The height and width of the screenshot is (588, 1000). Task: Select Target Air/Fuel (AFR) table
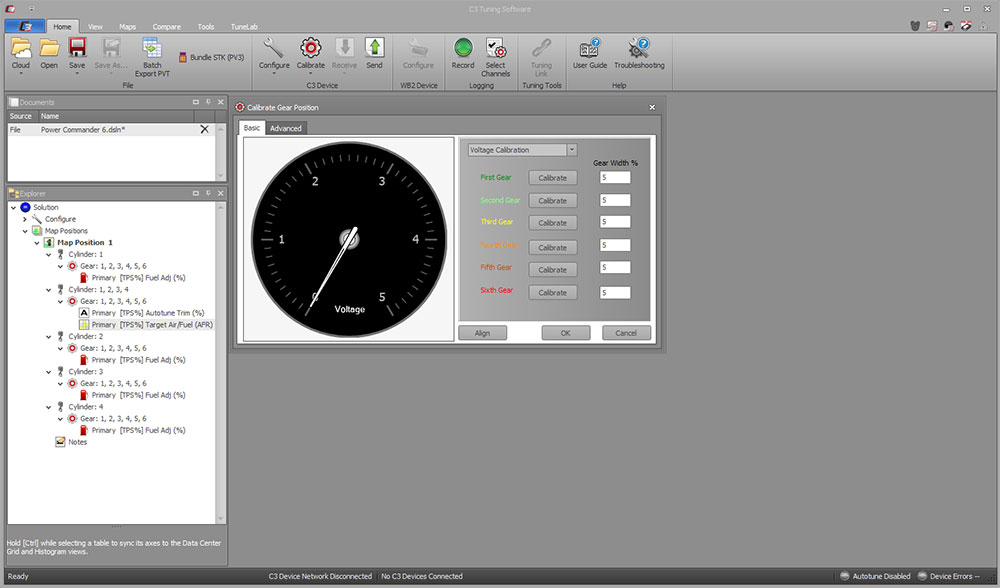[x=153, y=325]
